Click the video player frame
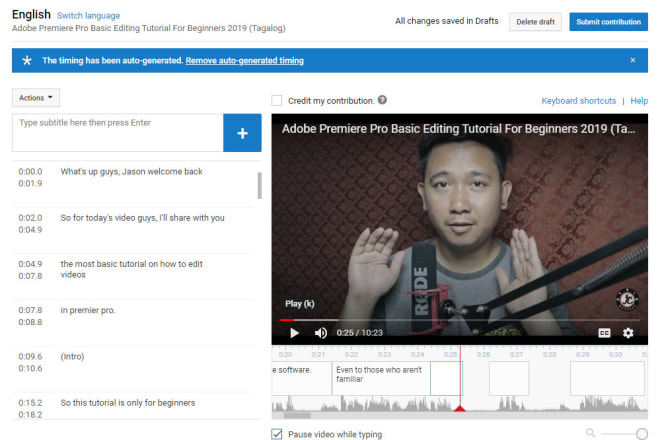 click(x=460, y=229)
